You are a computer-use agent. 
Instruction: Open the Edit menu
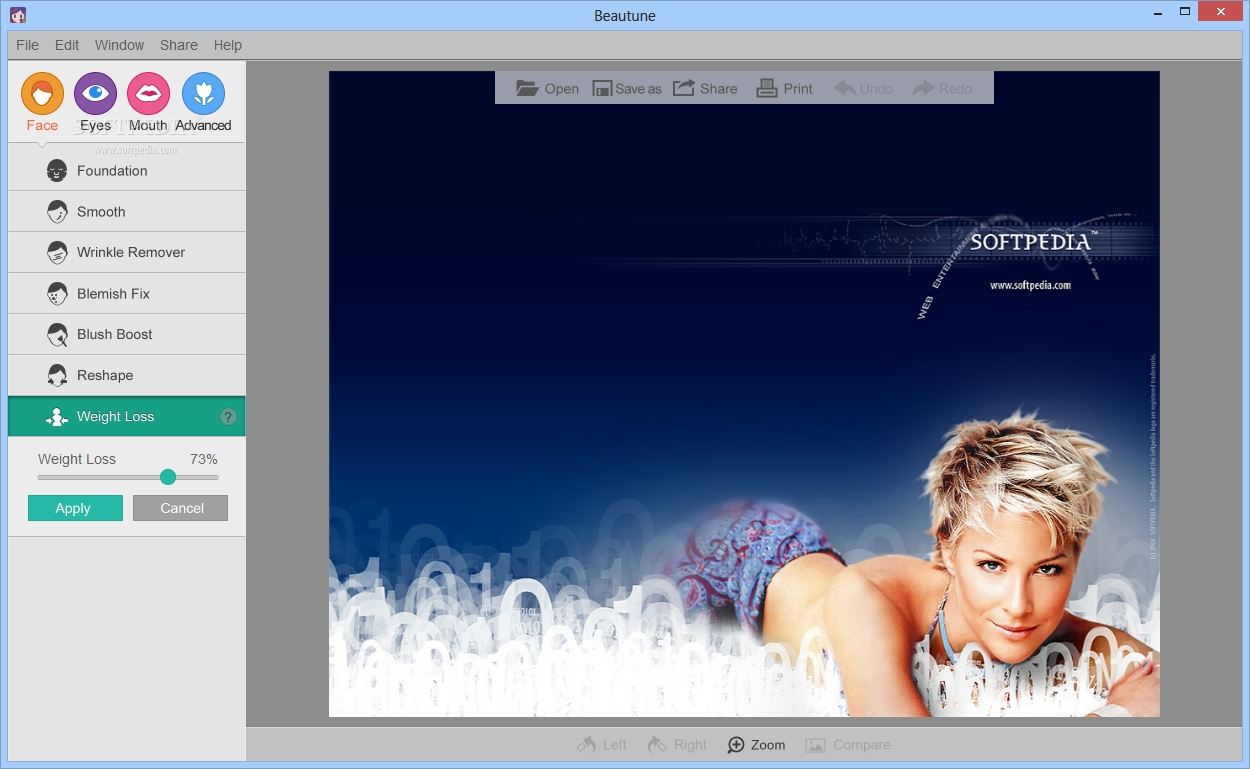point(67,45)
